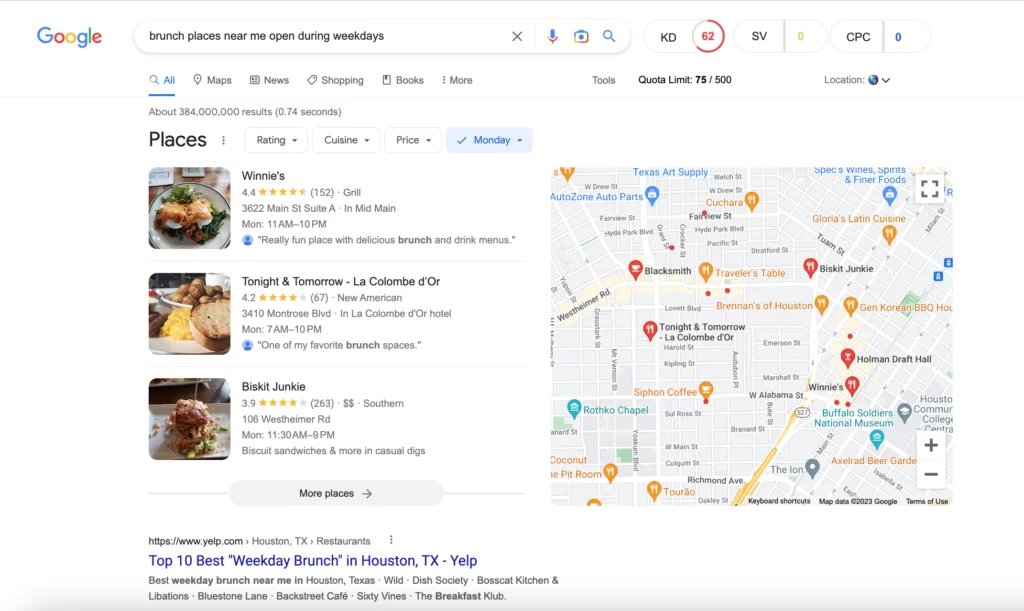Open Yelp result three-dot menu

pyautogui.click(x=391, y=540)
